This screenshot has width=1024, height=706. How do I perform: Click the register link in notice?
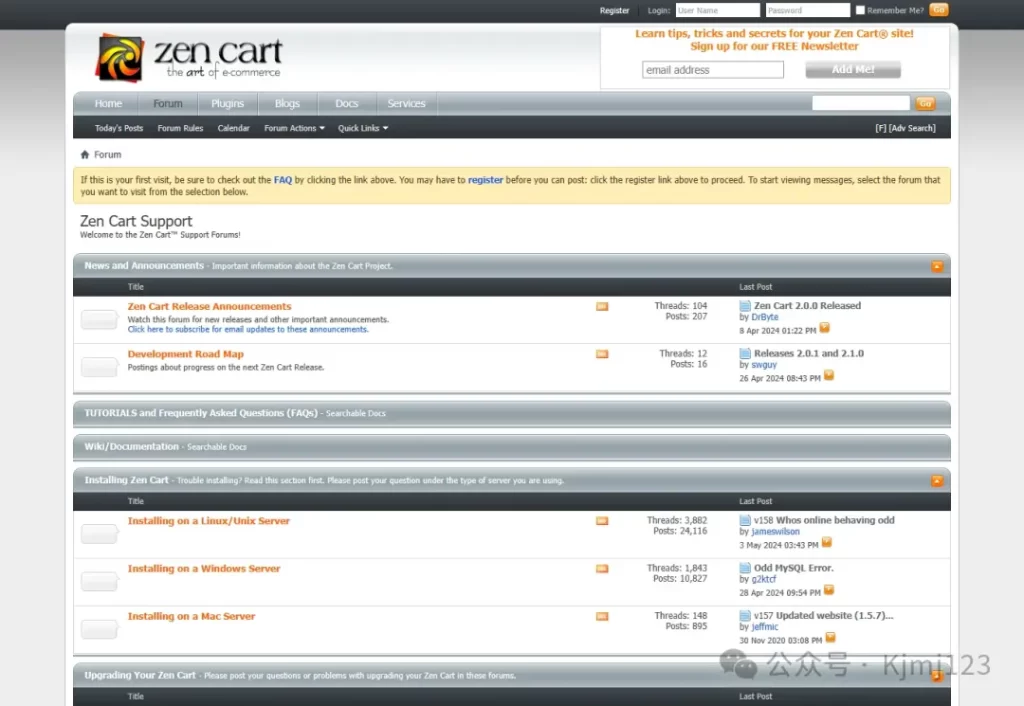click(485, 180)
